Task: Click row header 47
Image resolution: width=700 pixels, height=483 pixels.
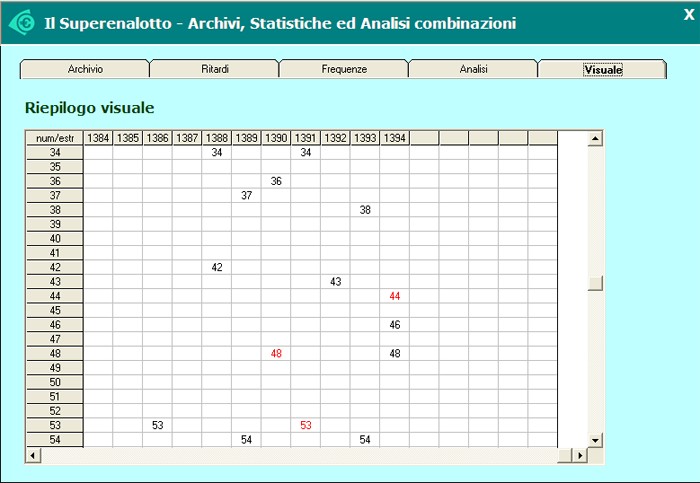Action: pyautogui.click(x=55, y=339)
